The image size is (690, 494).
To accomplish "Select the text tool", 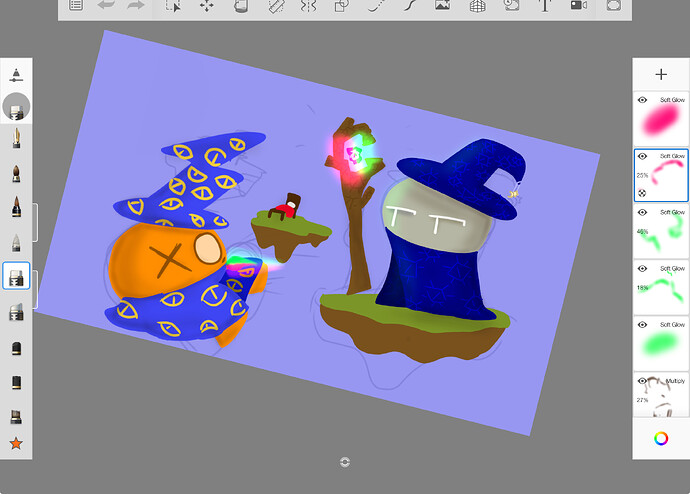I will click(544, 5).
